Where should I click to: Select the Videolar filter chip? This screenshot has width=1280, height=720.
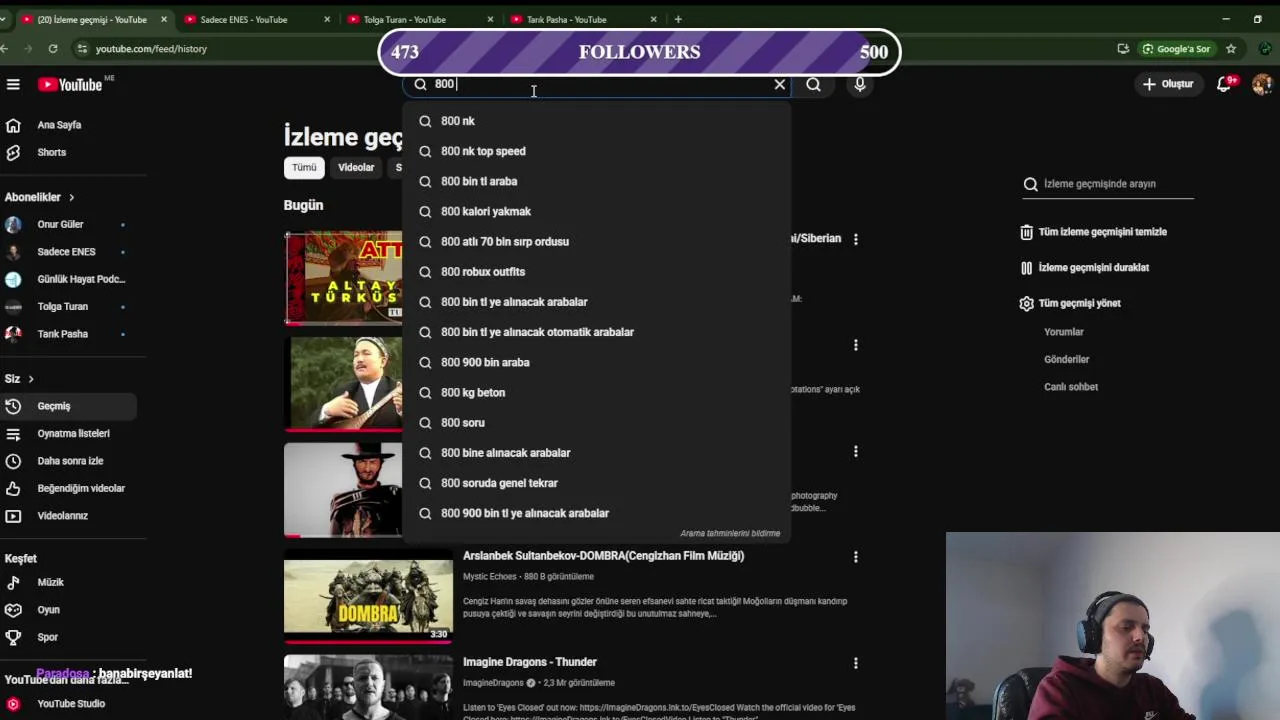click(x=356, y=168)
